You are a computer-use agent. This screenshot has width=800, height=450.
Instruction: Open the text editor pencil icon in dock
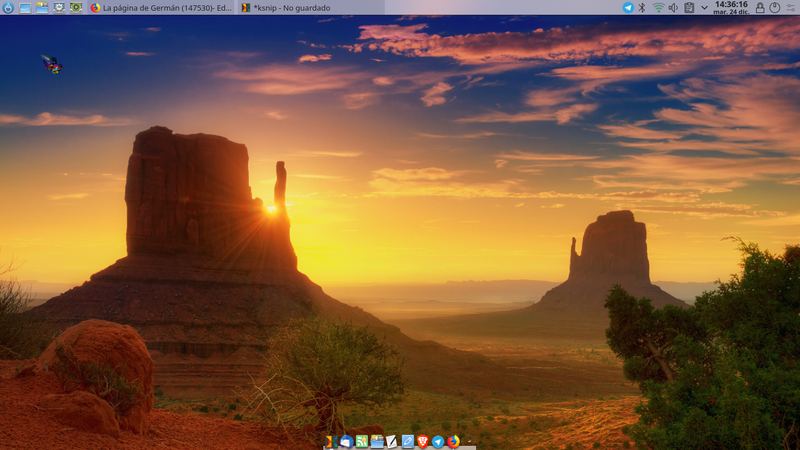tap(407, 441)
